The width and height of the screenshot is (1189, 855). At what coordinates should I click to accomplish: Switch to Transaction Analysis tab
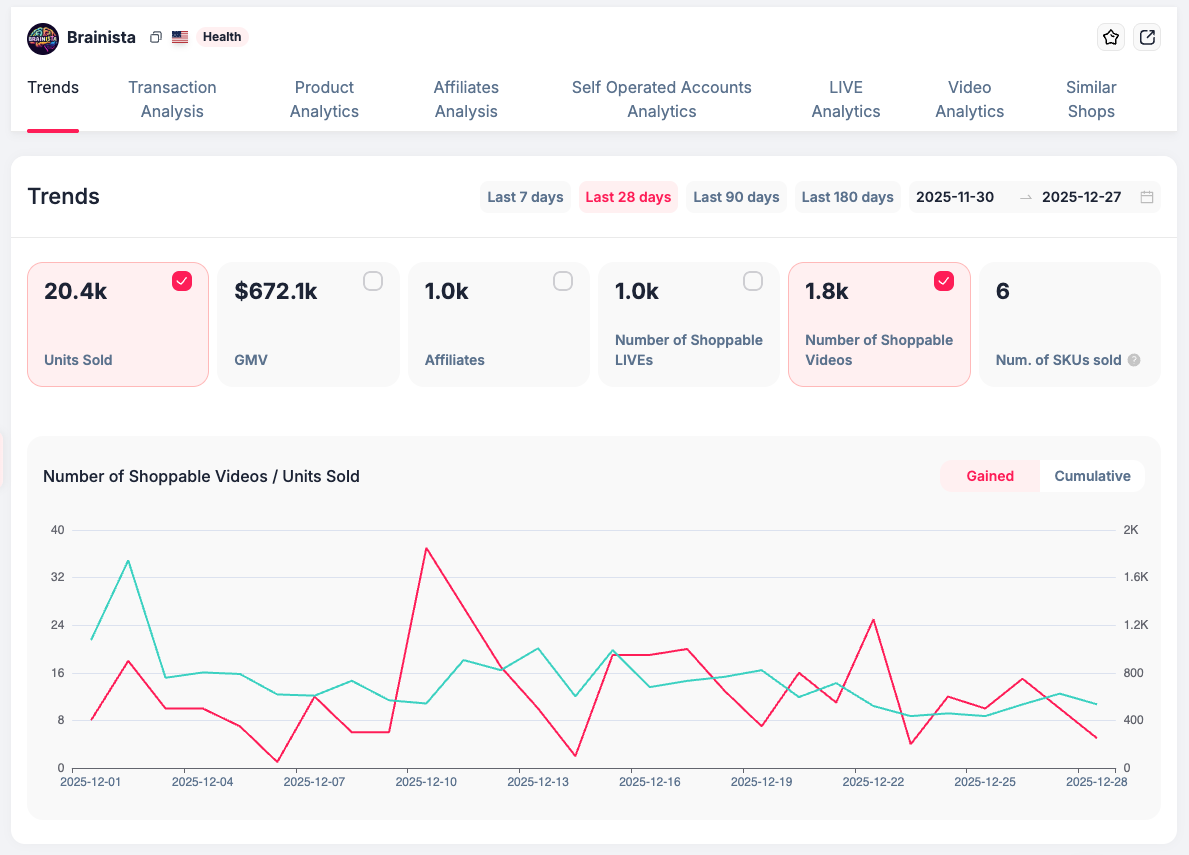tap(172, 99)
